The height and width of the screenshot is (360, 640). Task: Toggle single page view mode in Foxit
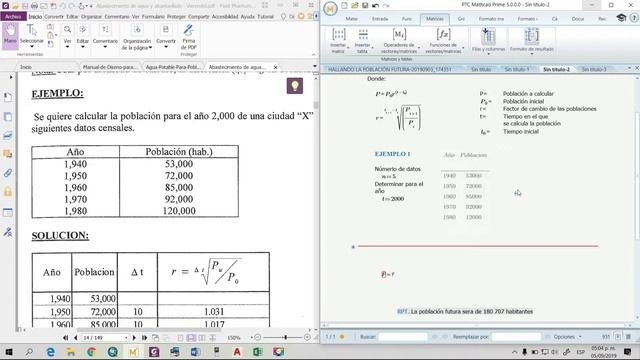[180, 338]
